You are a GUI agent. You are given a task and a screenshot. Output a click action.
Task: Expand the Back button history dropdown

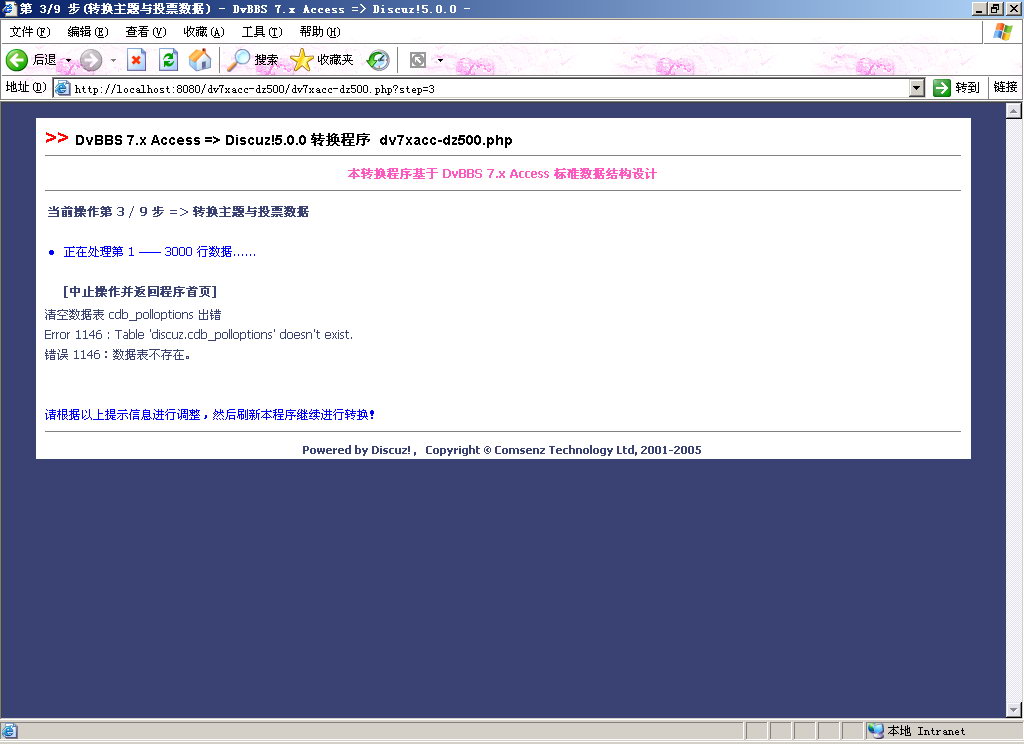point(69,60)
